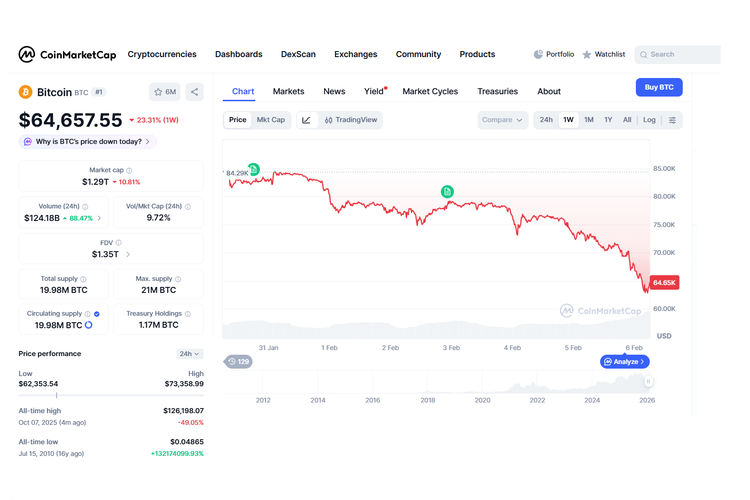
Task: Switch to the Market Cycles tab
Action: tap(430, 91)
